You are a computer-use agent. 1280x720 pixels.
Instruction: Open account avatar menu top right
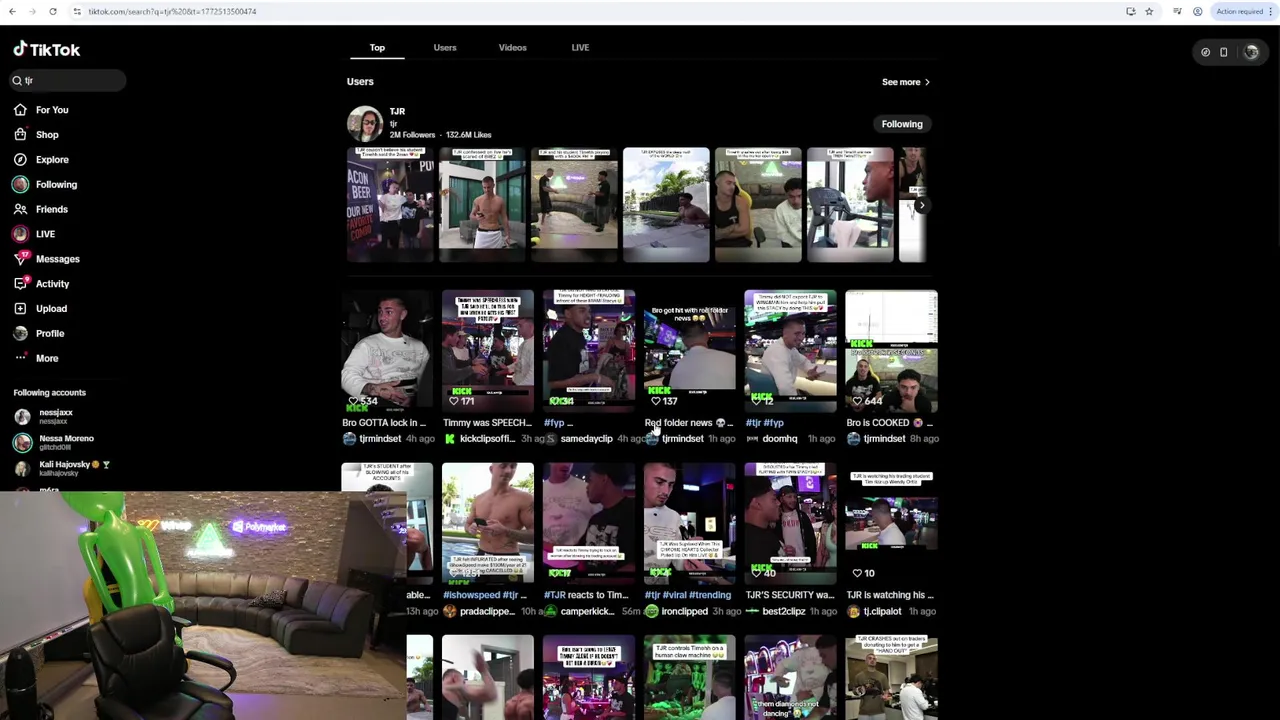pyautogui.click(x=1250, y=52)
